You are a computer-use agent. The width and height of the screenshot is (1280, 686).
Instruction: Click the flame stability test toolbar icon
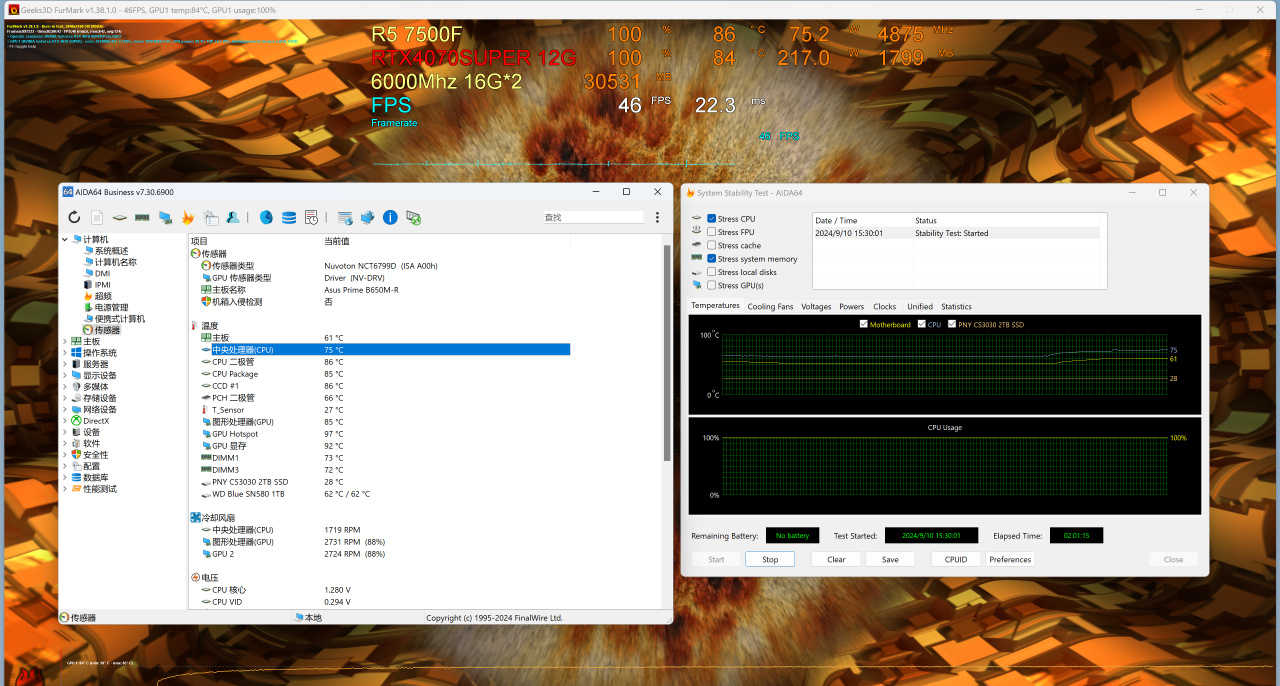(x=187, y=217)
